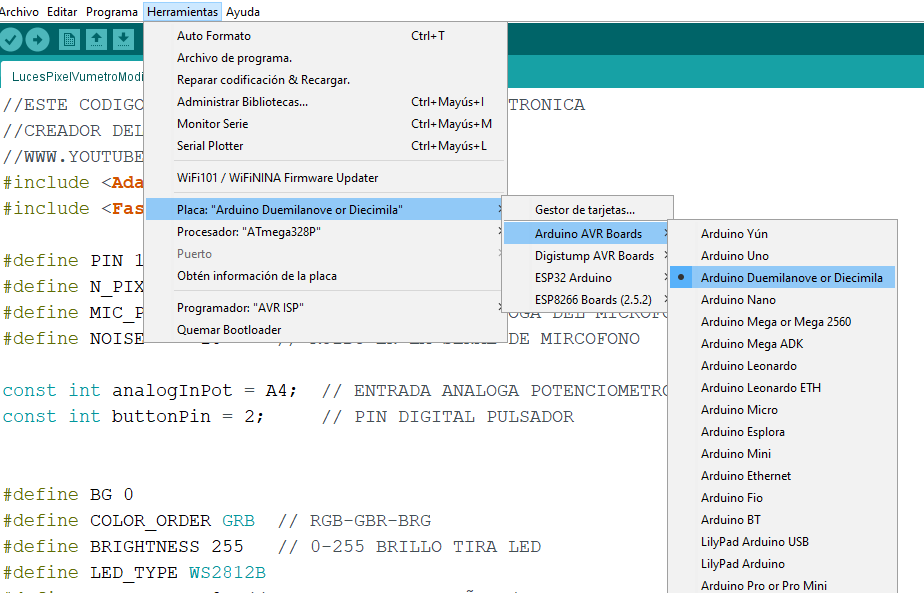Click the Upload sketch arrow icon
Image resolution: width=924 pixels, height=593 pixels.
point(37,39)
